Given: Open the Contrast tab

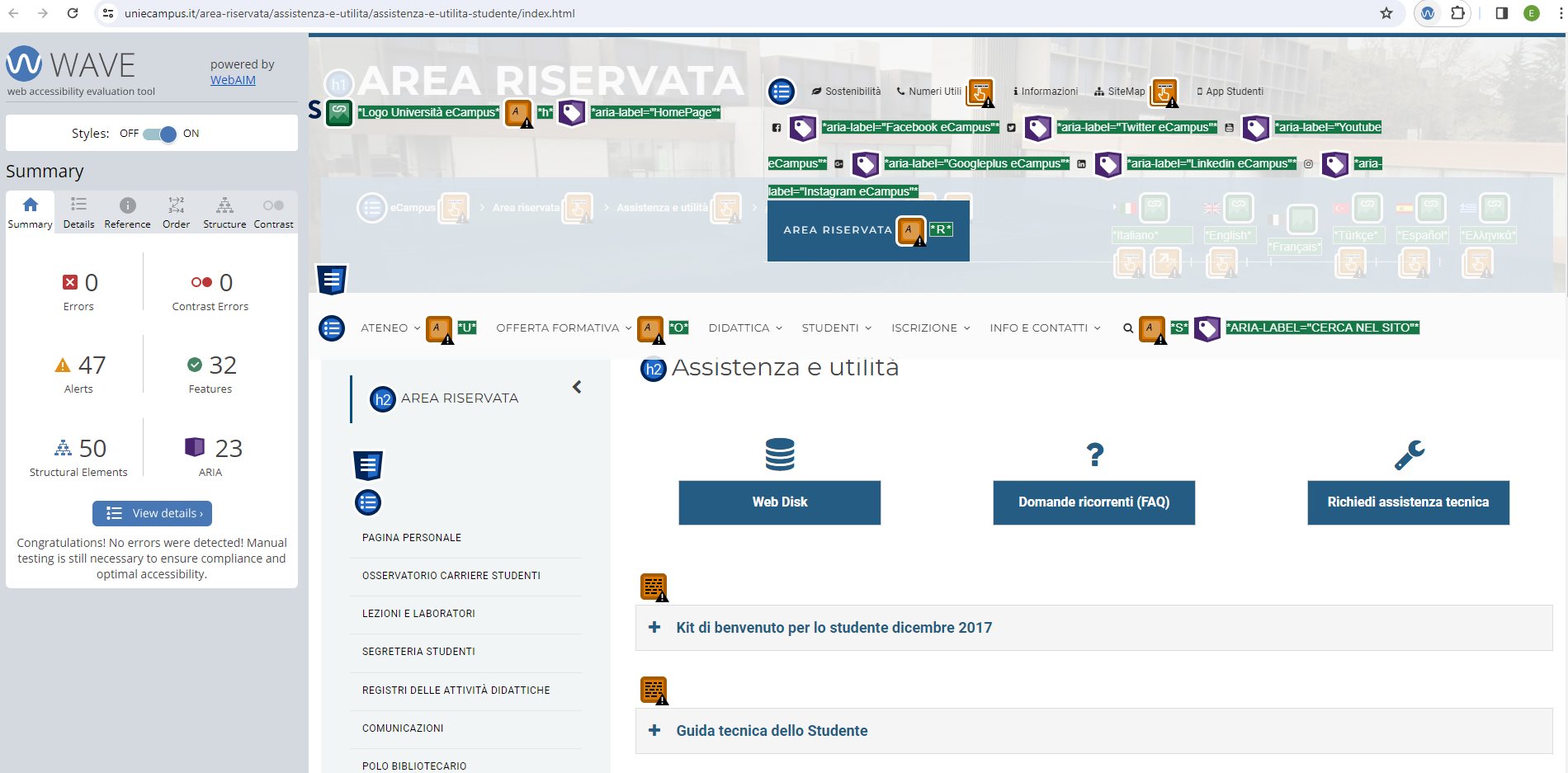Looking at the screenshot, I should (x=273, y=212).
